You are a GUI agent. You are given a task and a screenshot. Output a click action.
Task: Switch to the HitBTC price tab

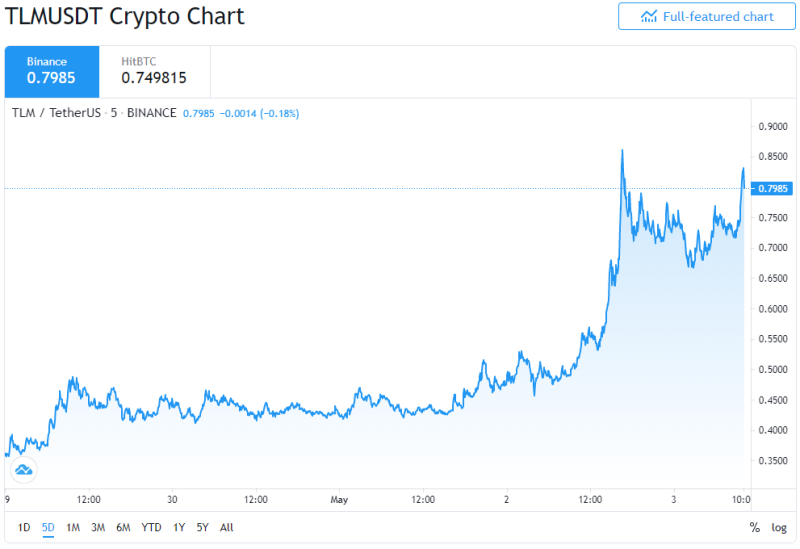point(155,71)
